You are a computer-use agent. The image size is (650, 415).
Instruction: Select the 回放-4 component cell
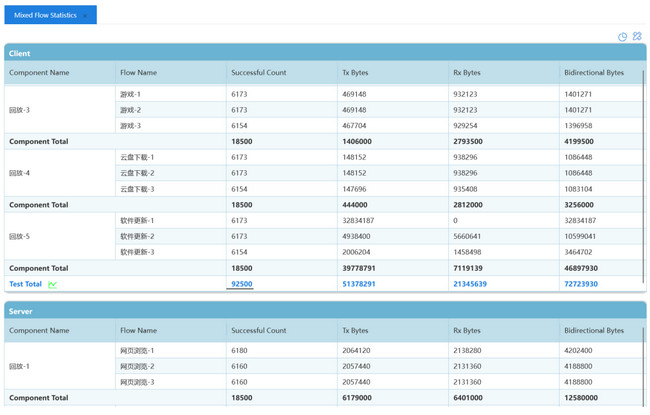coord(20,173)
